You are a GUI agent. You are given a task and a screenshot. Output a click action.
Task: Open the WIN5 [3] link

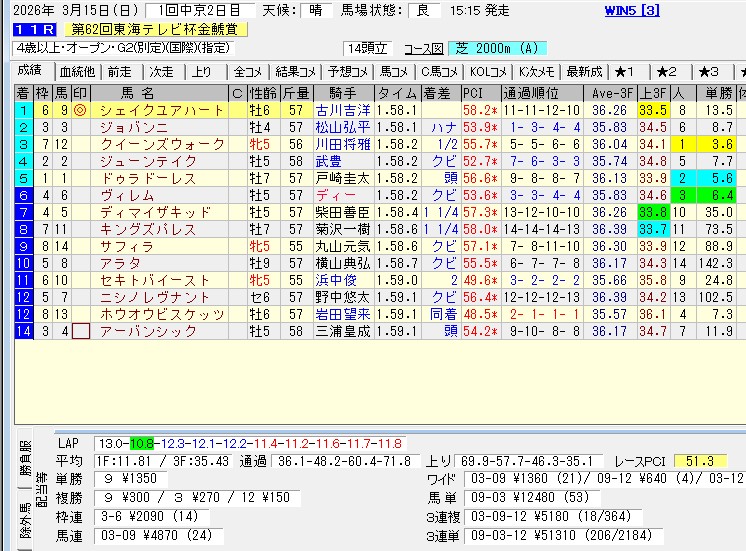(631, 10)
